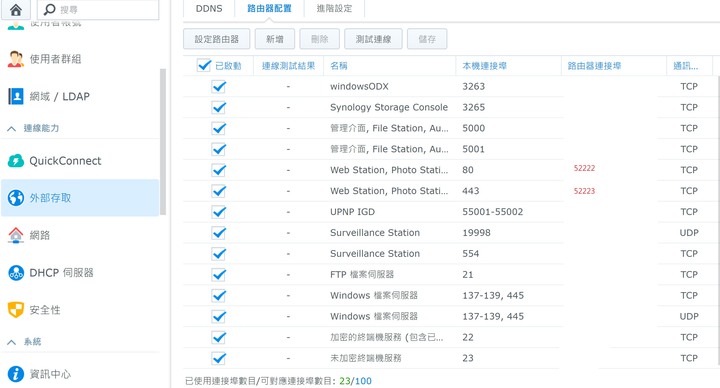This screenshot has height=388, width=720.
Task: Switch to the DDNS tab
Action: [209, 9]
